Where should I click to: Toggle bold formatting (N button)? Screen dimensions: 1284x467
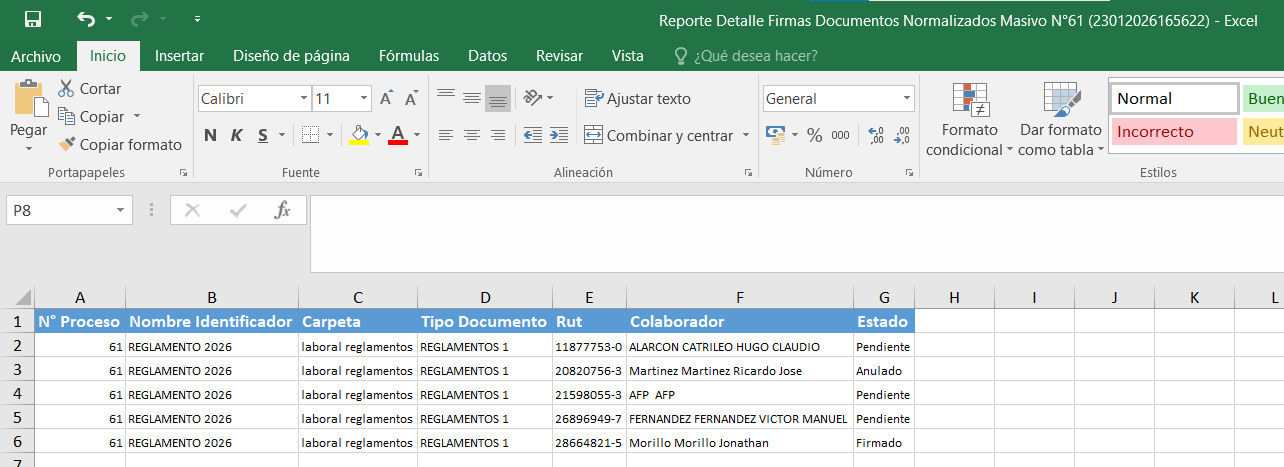(210, 135)
